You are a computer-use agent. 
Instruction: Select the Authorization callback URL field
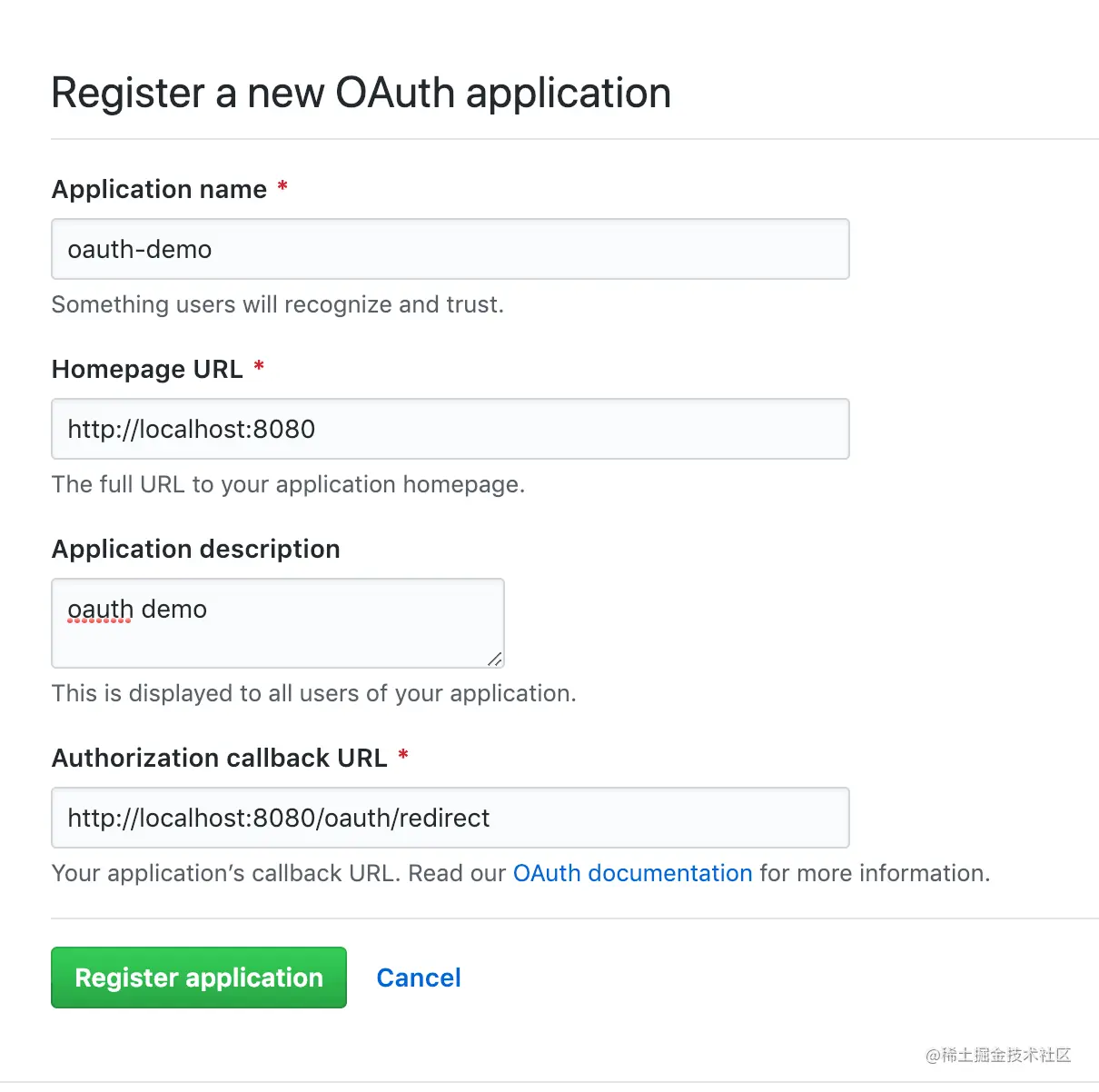[450, 818]
